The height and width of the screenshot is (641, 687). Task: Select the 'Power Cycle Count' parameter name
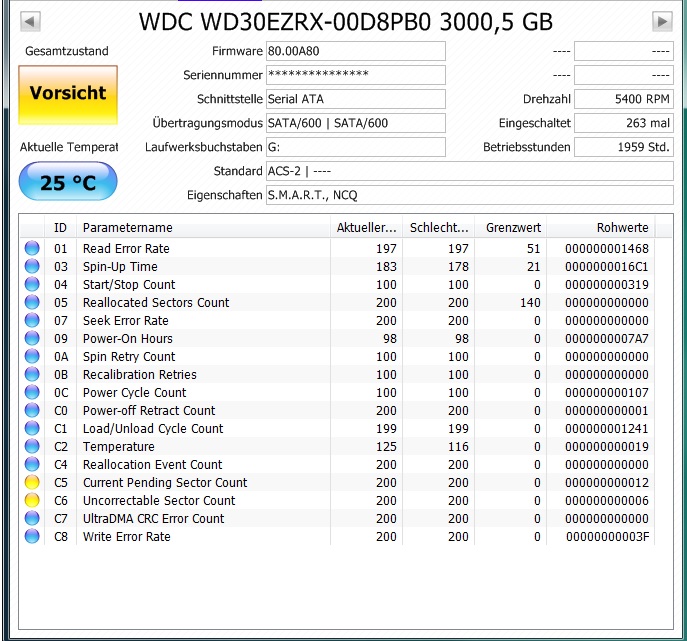coord(135,393)
